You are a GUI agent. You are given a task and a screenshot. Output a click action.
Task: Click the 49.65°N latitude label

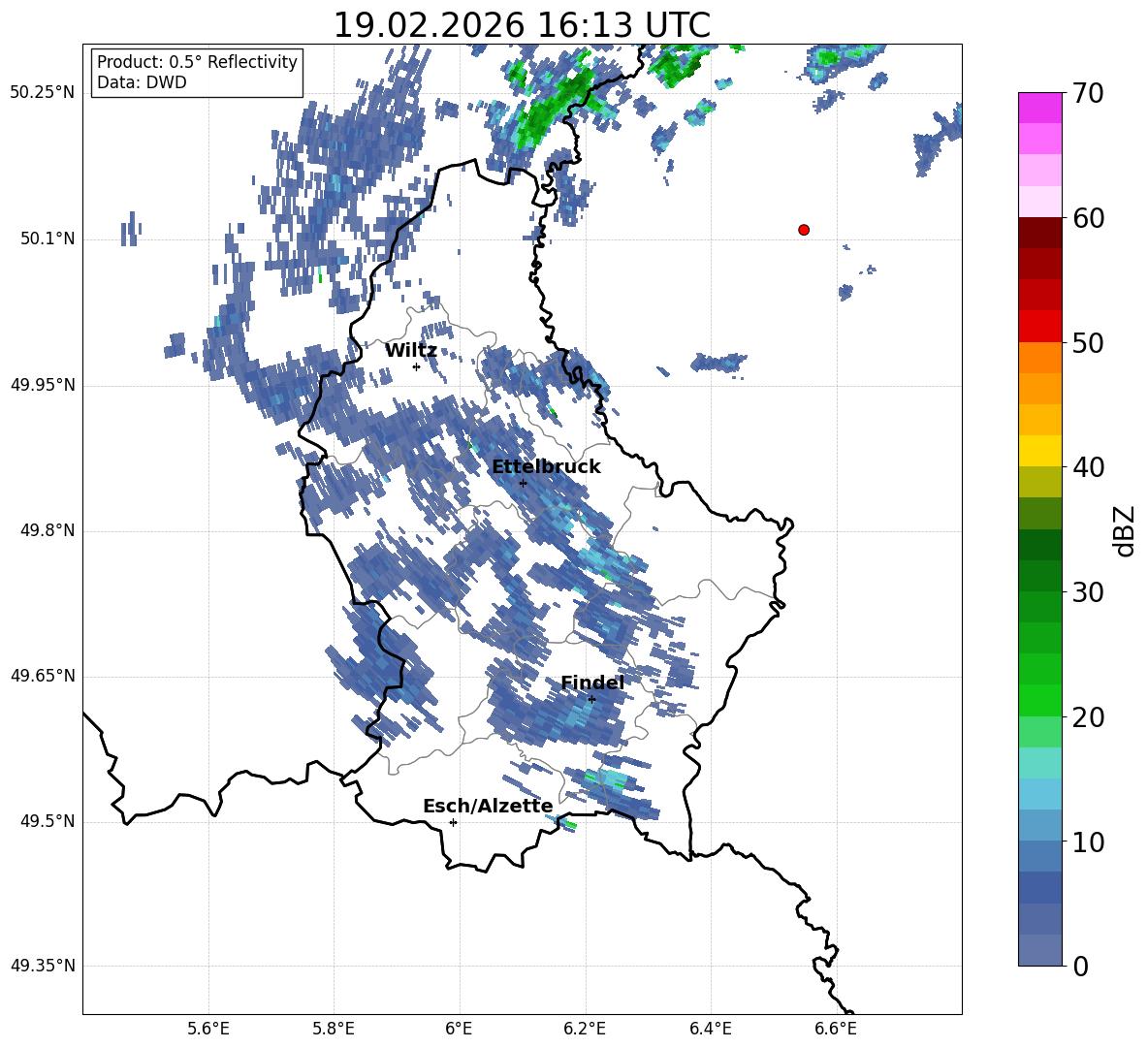pyautogui.click(x=43, y=675)
